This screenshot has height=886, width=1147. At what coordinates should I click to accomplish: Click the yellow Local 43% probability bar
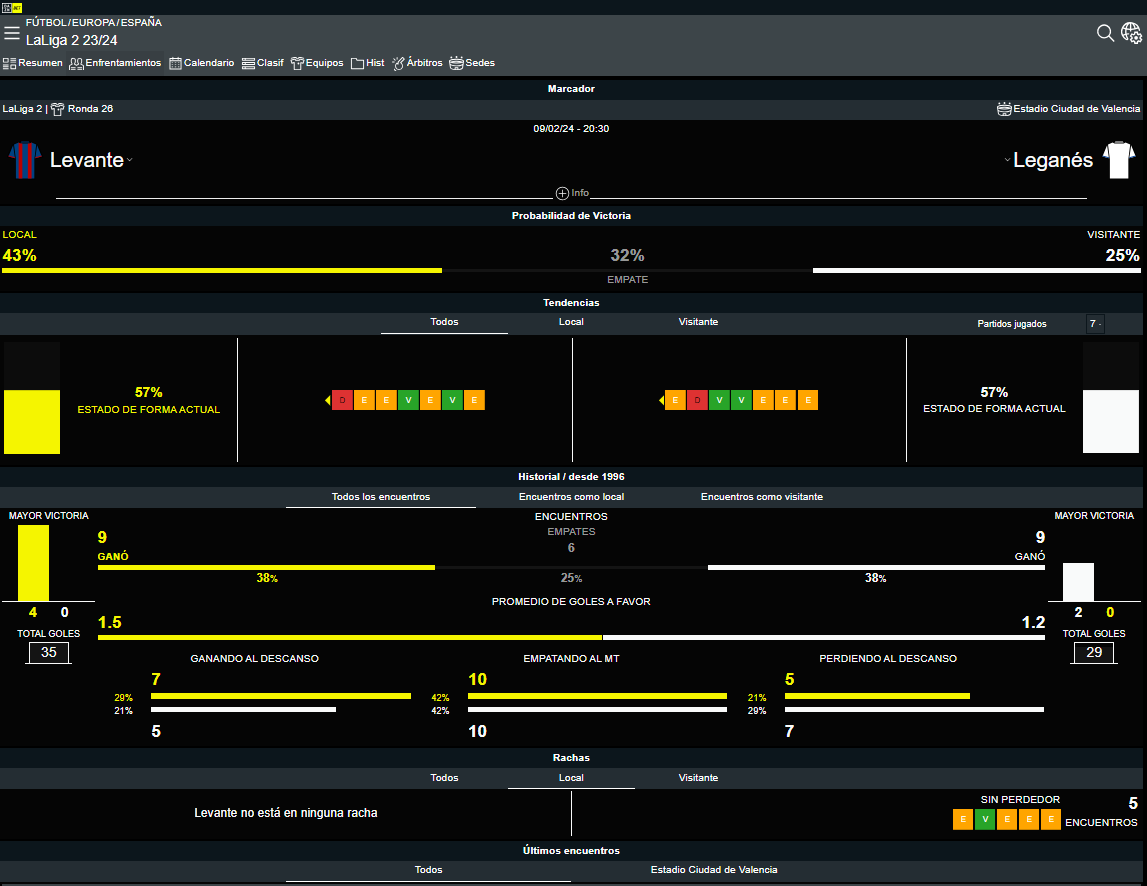click(x=221, y=270)
